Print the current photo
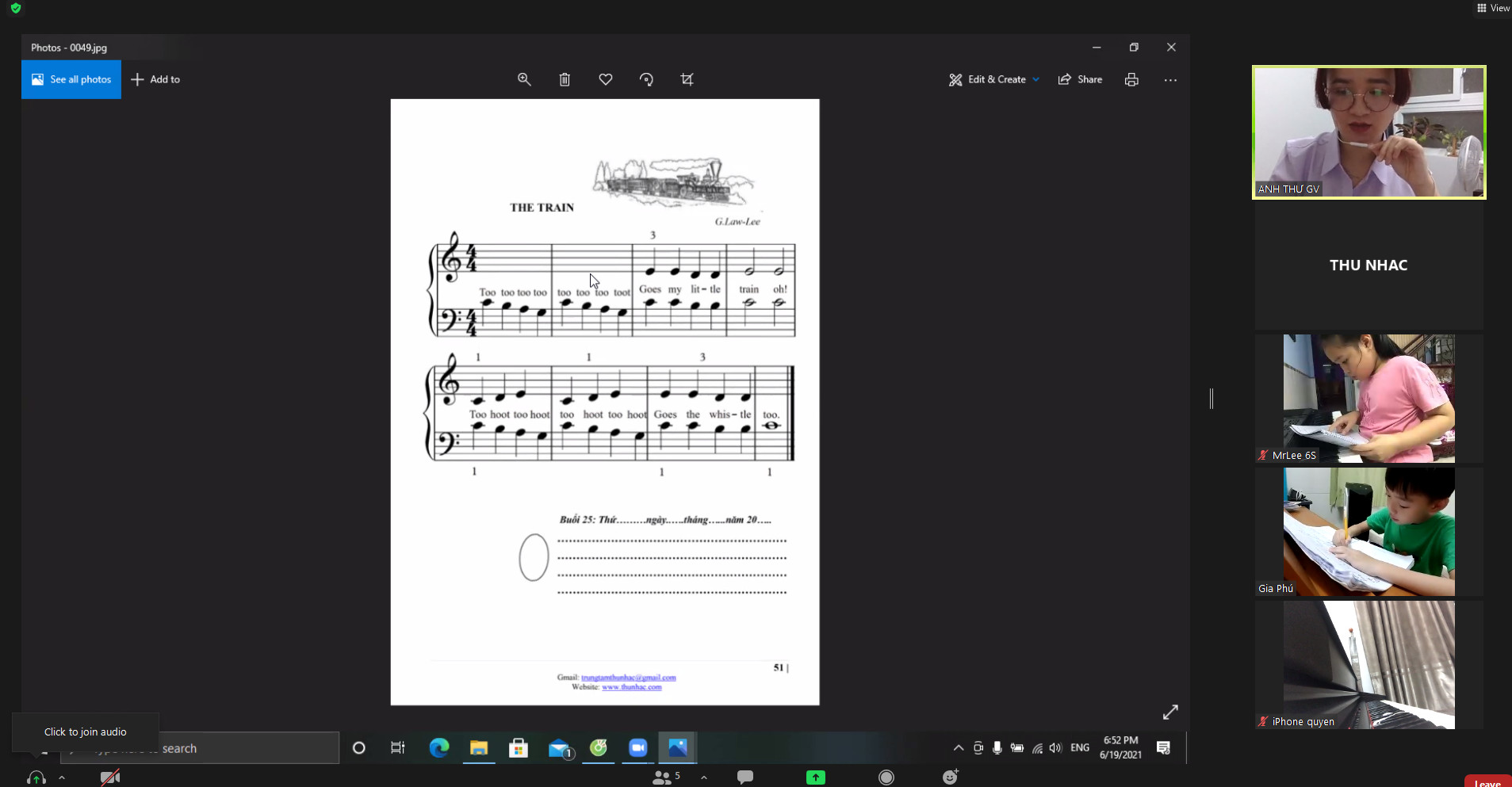Screen dimensions: 1512x787 click(1131, 79)
